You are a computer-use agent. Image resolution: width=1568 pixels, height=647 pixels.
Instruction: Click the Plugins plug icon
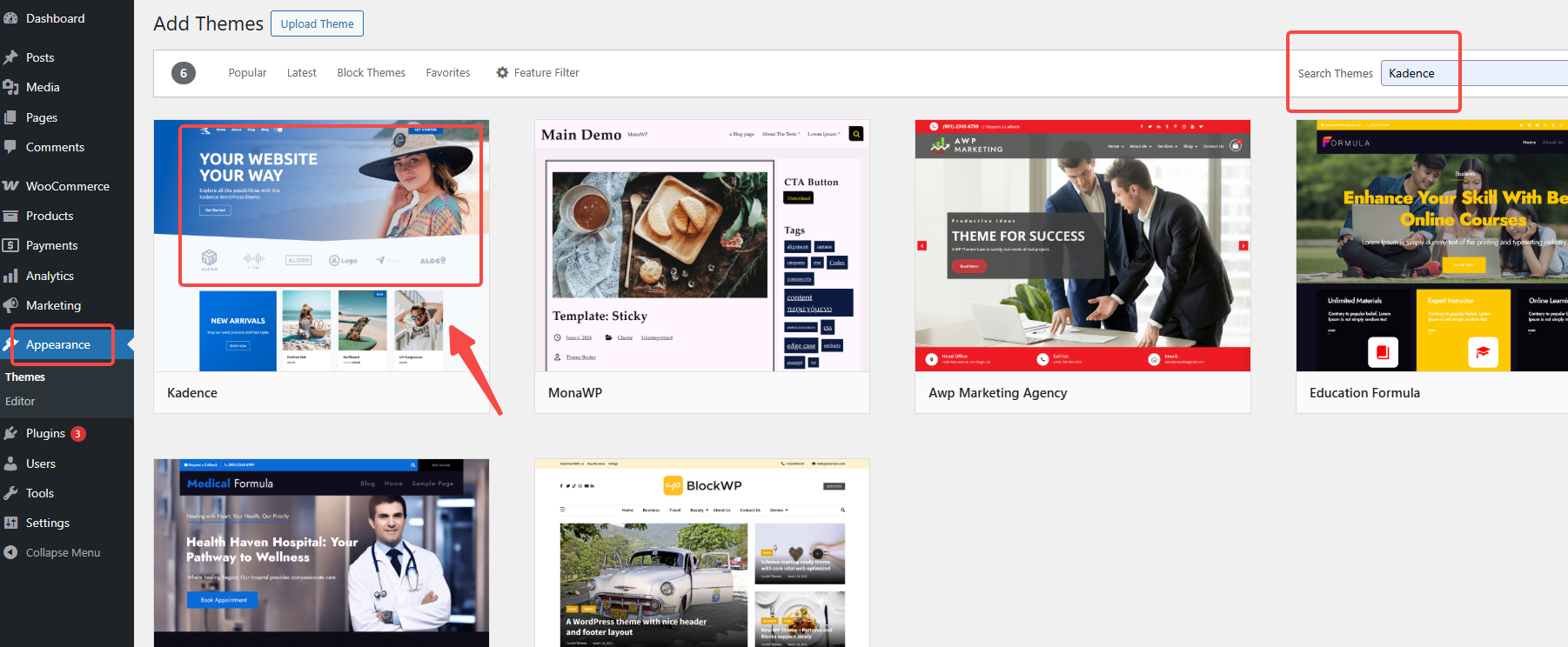click(x=10, y=433)
